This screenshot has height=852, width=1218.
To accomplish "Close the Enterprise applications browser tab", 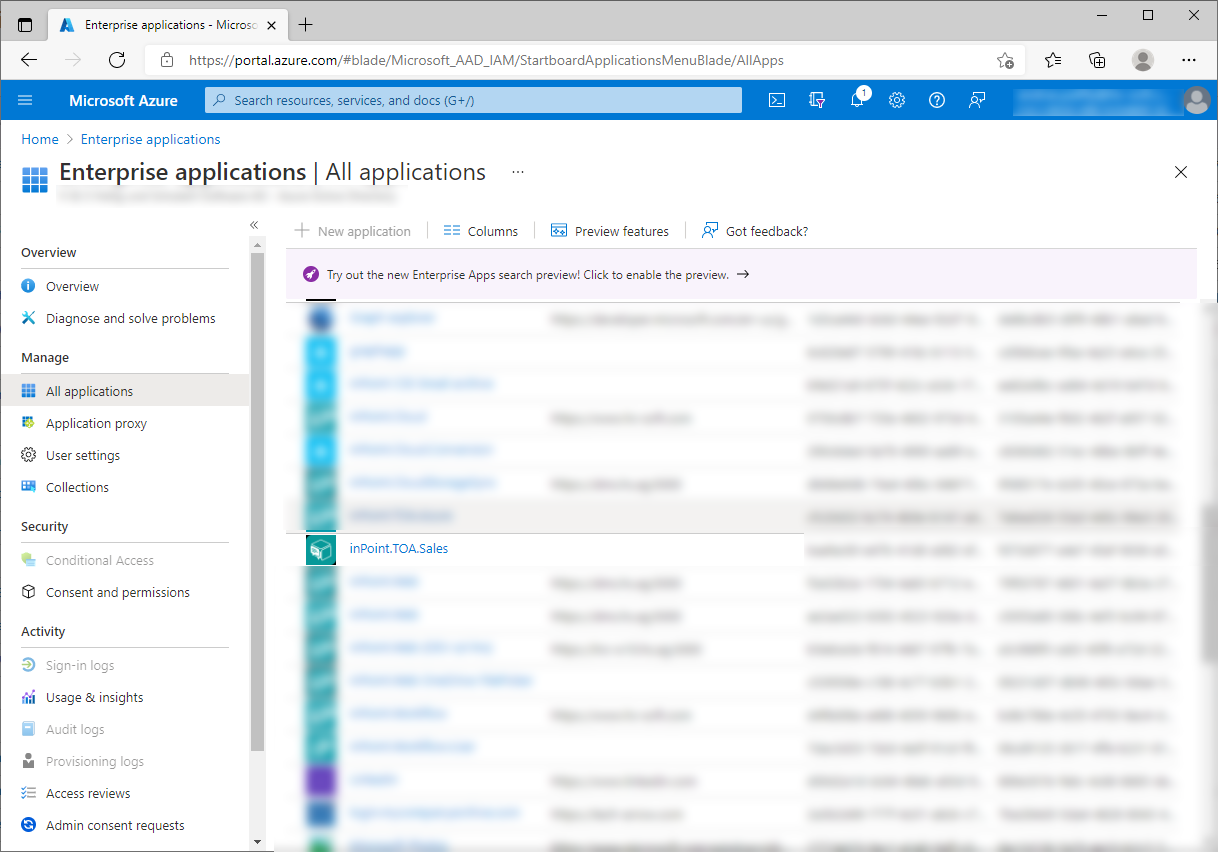I will coord(272,24).
